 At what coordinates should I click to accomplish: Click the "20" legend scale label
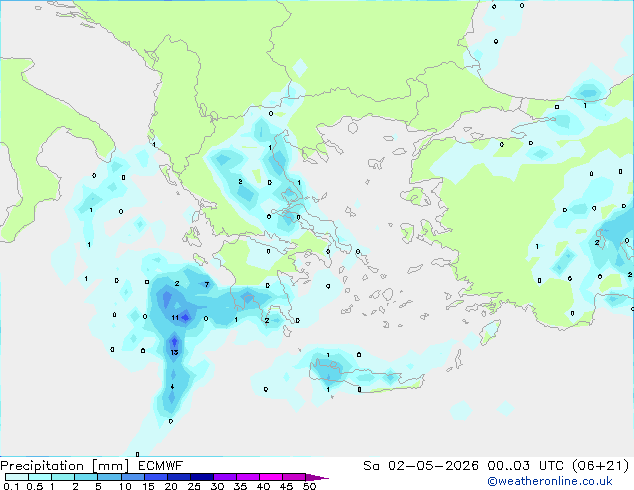[x=171, y=486]
